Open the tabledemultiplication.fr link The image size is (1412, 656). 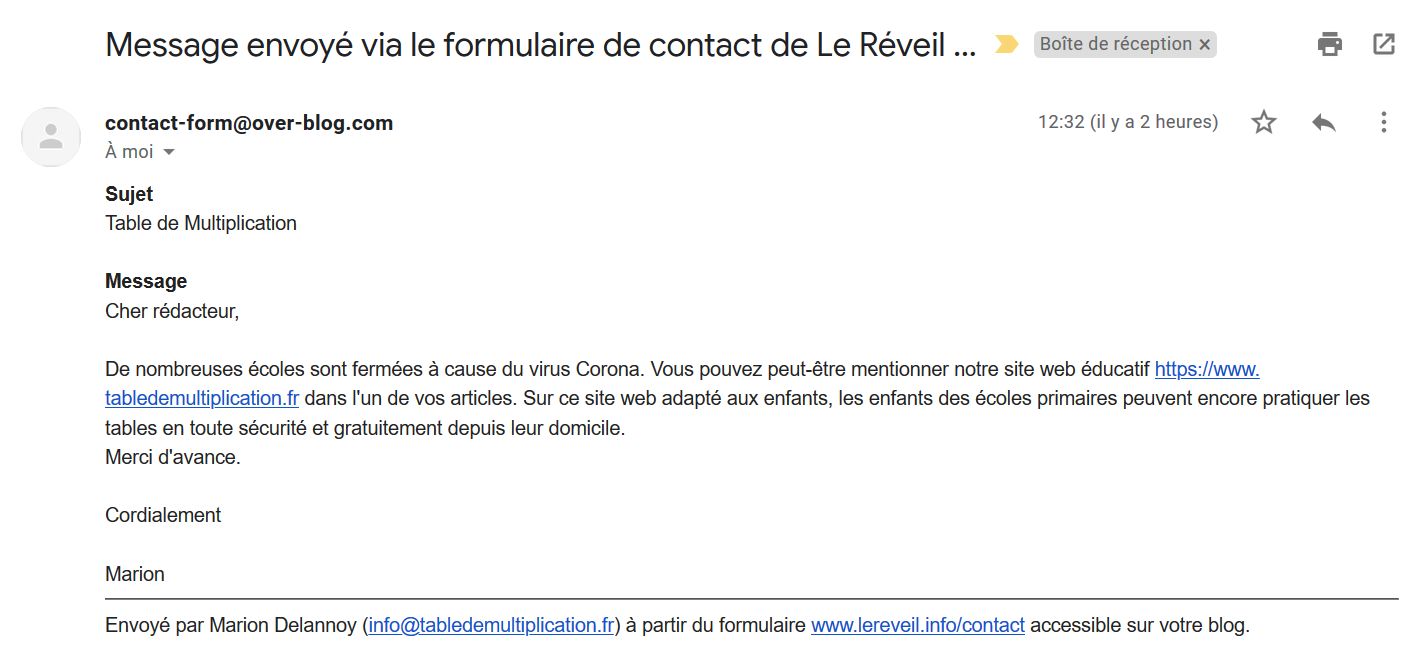click(x=202, y=398)
